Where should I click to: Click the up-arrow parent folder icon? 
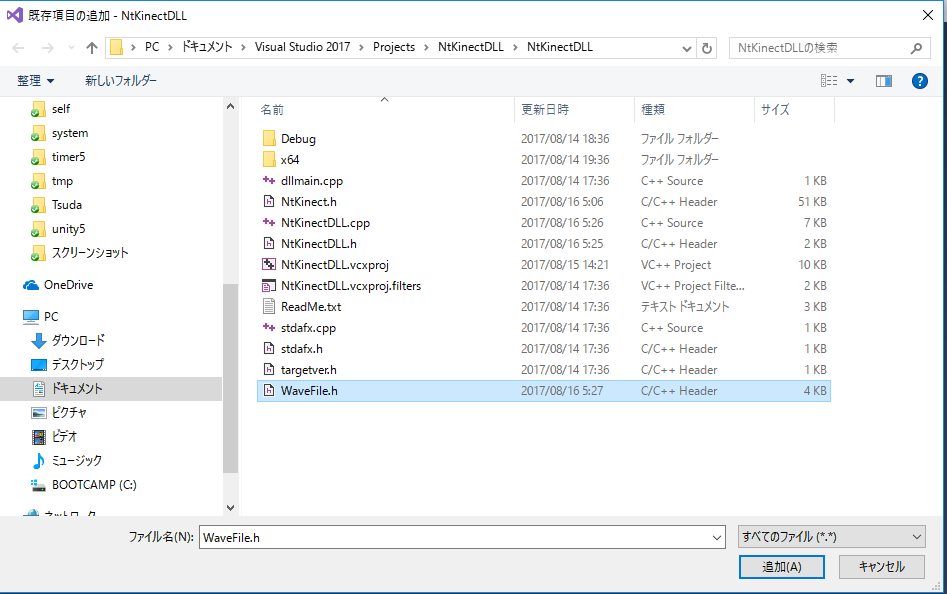pos(92,48)
